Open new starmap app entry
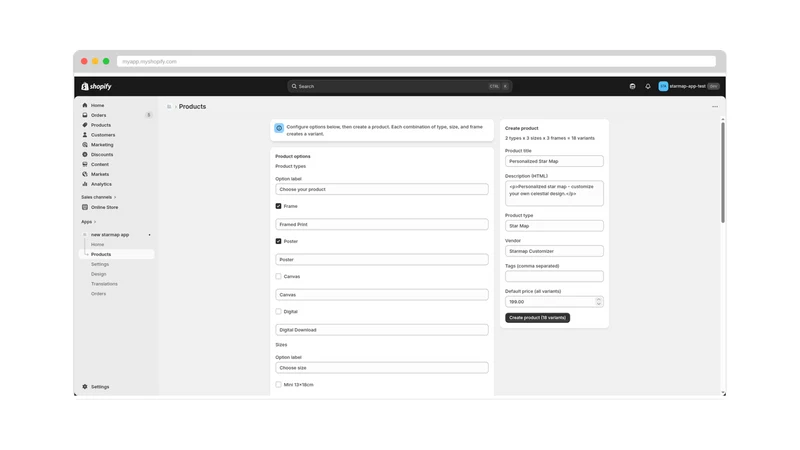 tap(110, 235)
